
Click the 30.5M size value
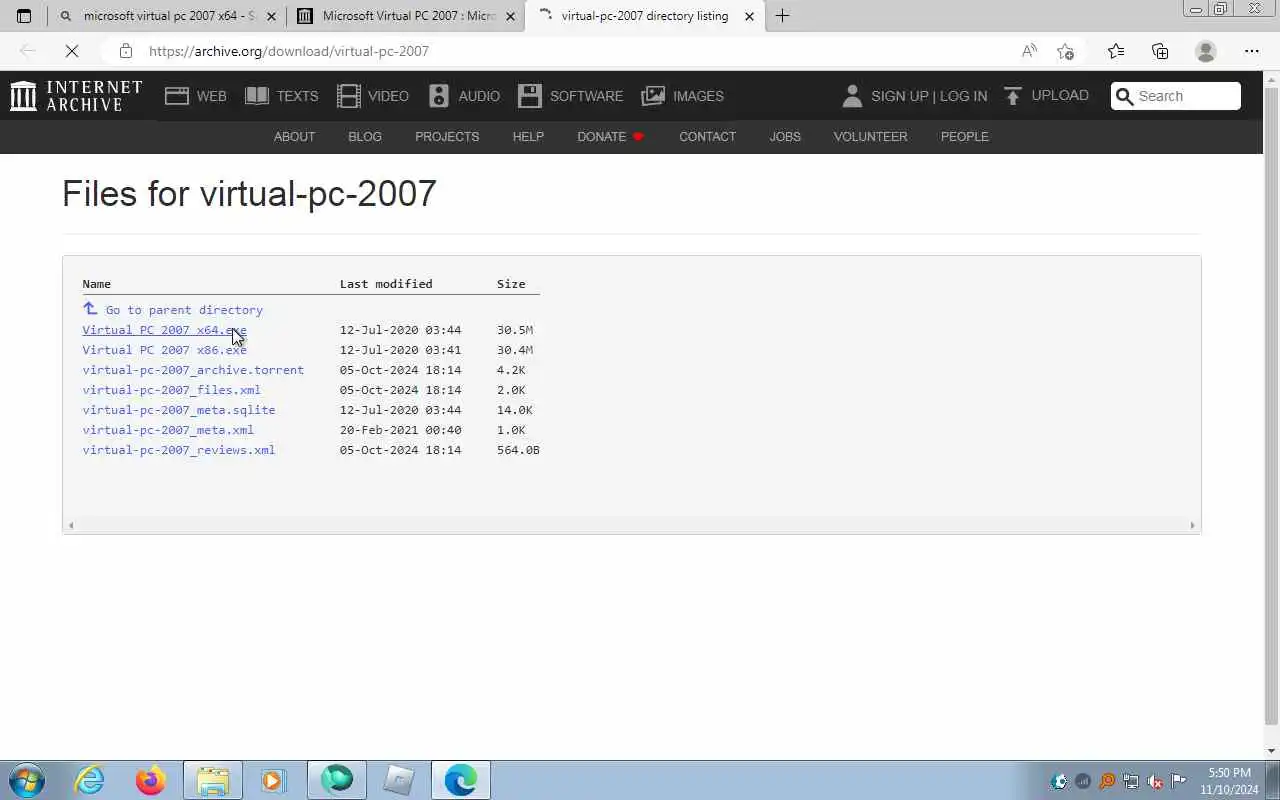[515, 330]
